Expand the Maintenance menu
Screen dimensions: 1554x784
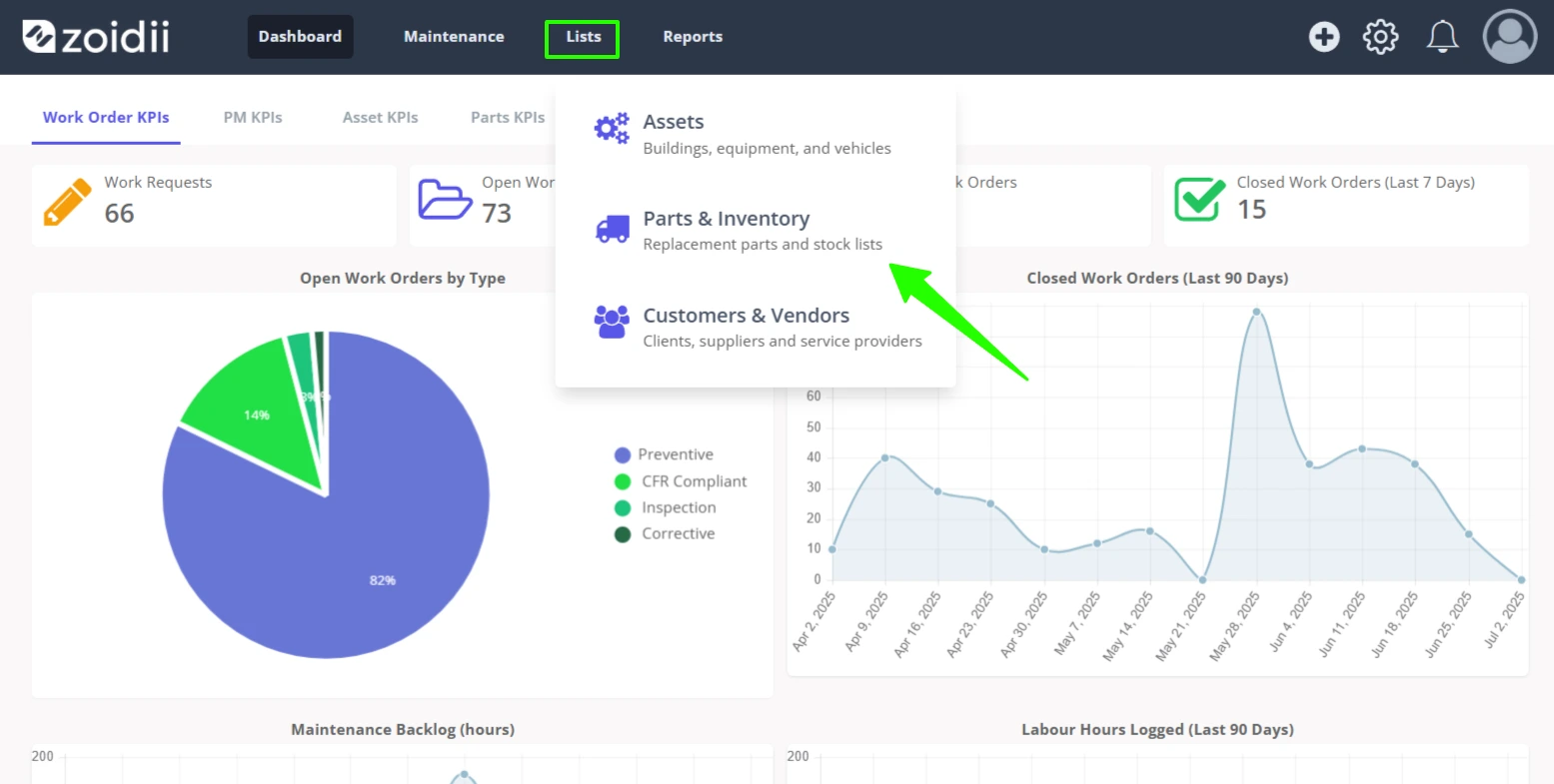pyautogui.click(x=454, y=37)
